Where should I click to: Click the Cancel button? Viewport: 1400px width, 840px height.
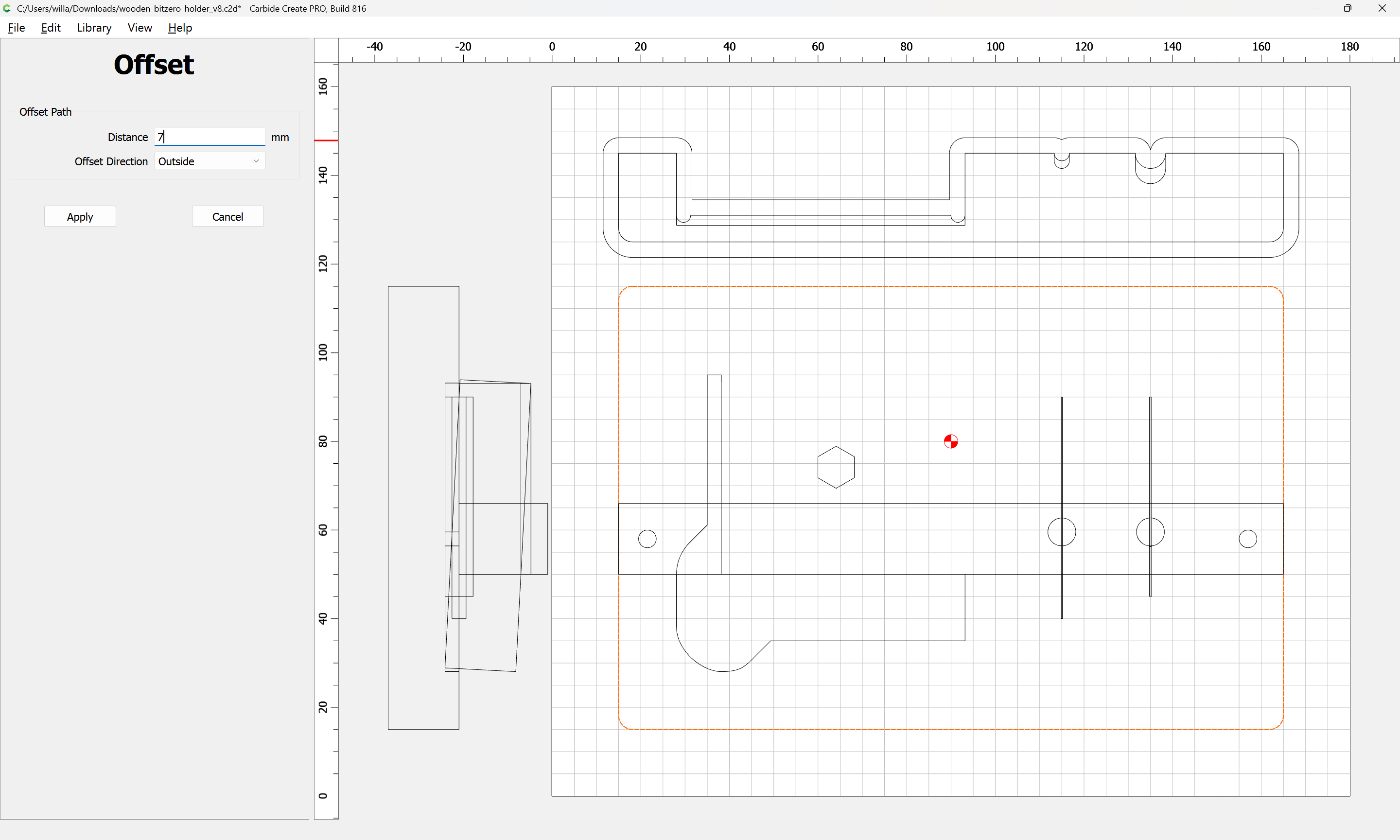pos(227,217)
